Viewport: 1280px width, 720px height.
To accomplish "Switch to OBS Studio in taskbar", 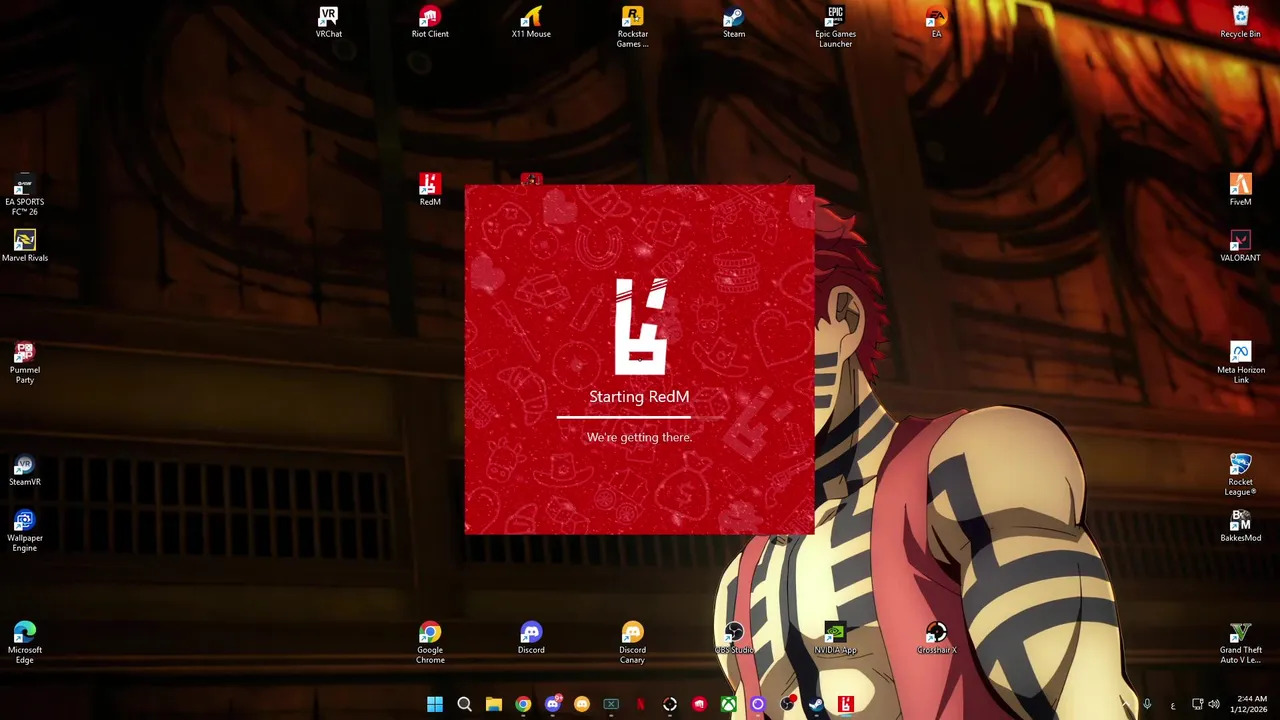I will (x=788, y=704).
